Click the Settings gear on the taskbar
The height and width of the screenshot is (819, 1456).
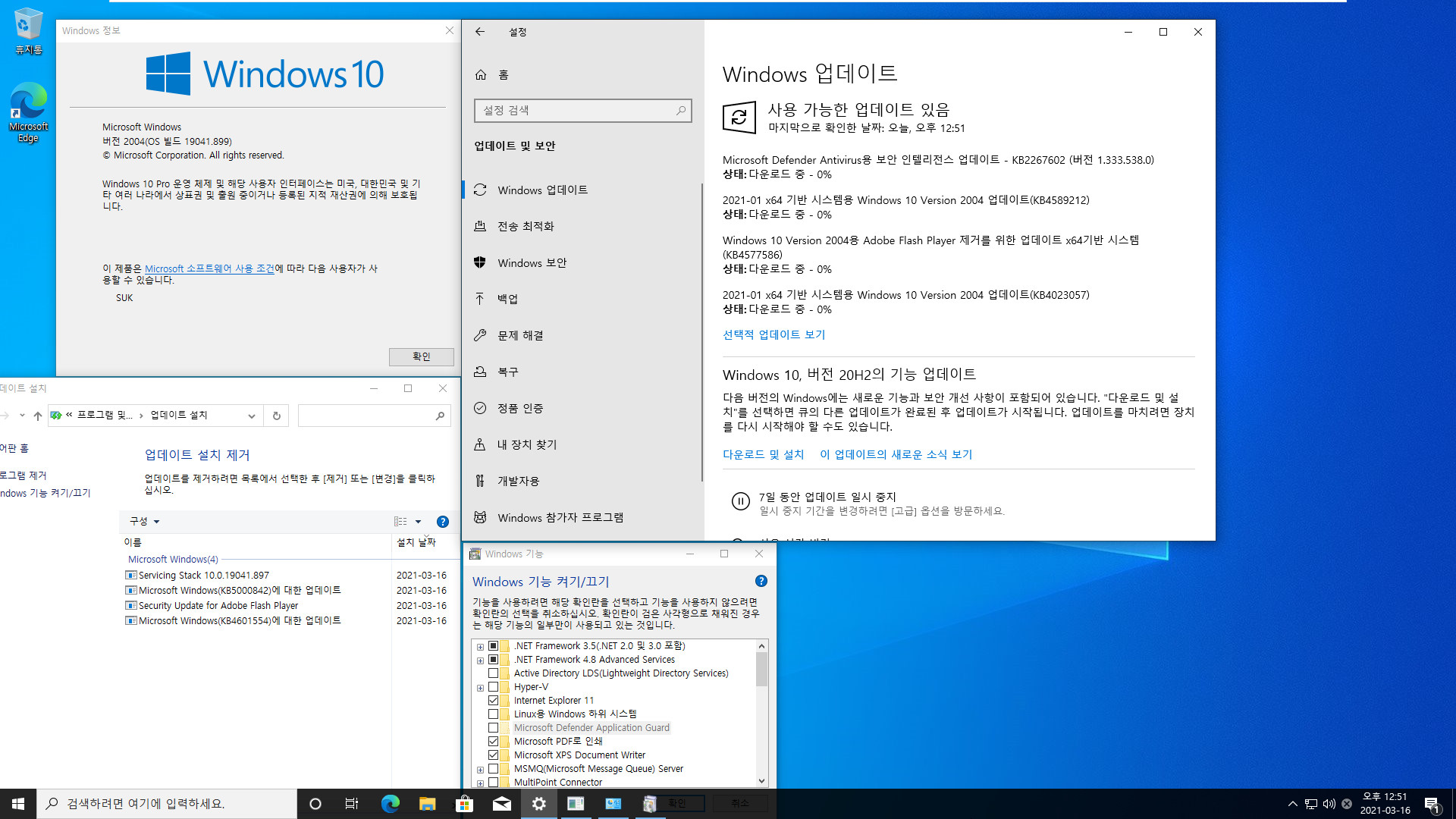point(538,804)
